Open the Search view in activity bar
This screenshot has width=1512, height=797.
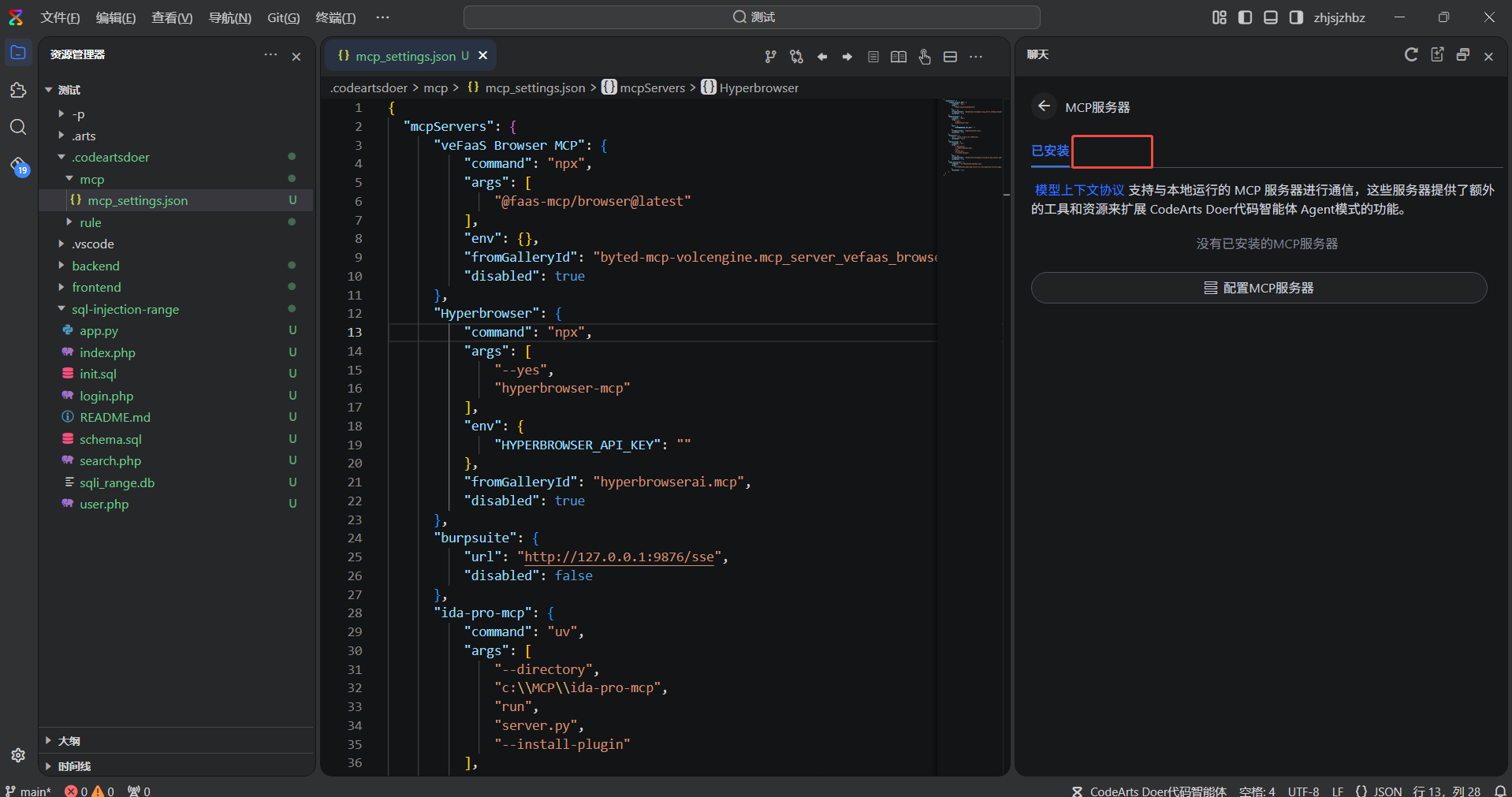[x=18, y=127]
